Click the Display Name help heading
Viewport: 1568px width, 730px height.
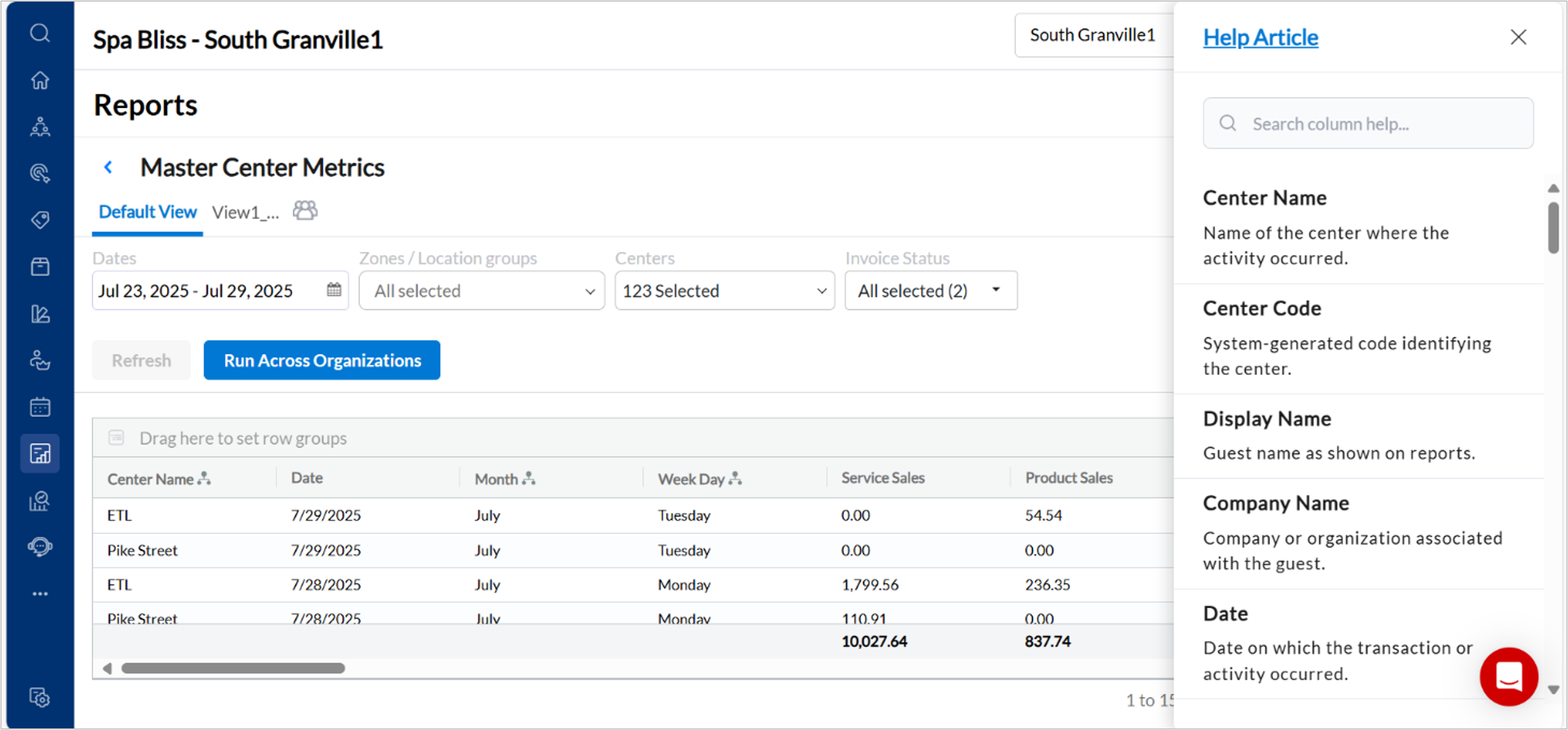pyautogui.click(x=1267, y=418)
